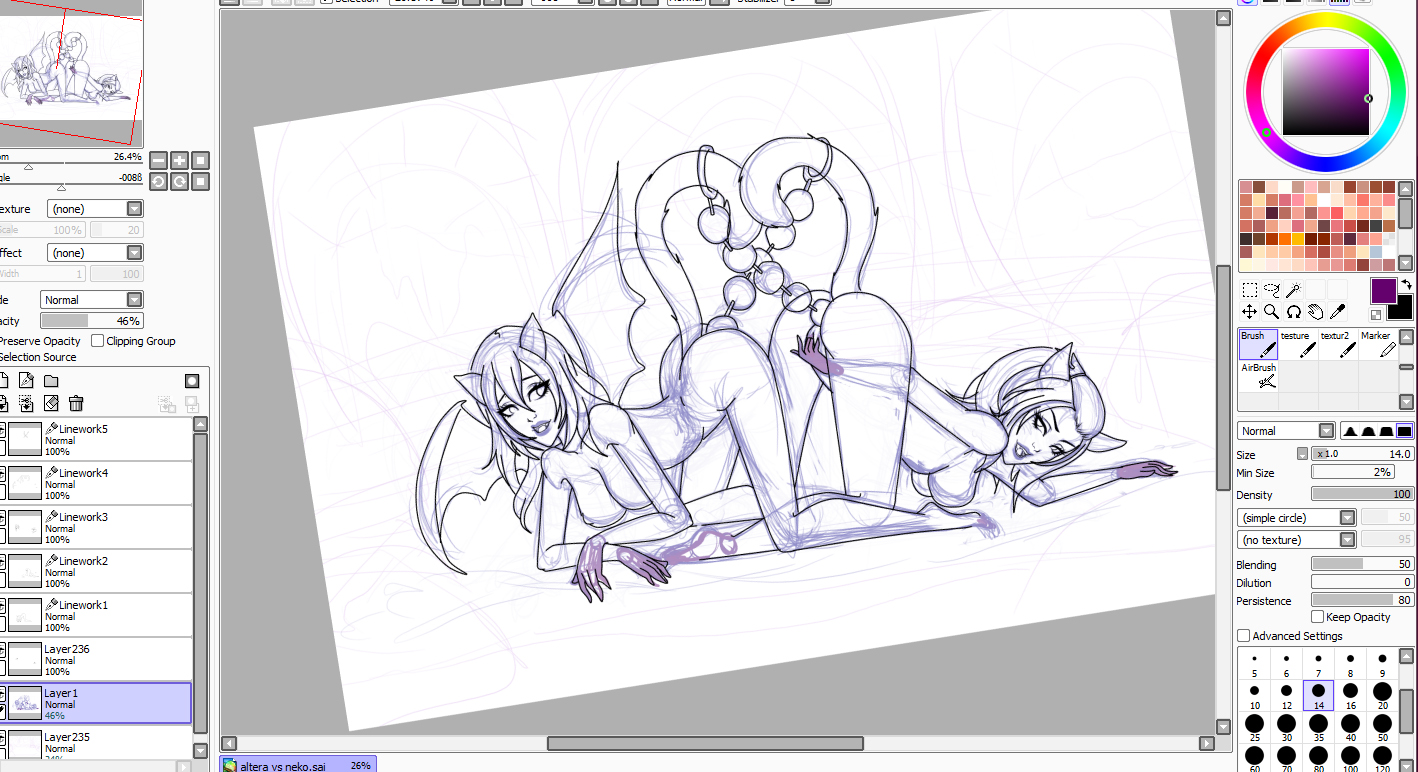Pick the AirBrush tool preset
Viewport: 1418px width, 772px height.
1258,375
